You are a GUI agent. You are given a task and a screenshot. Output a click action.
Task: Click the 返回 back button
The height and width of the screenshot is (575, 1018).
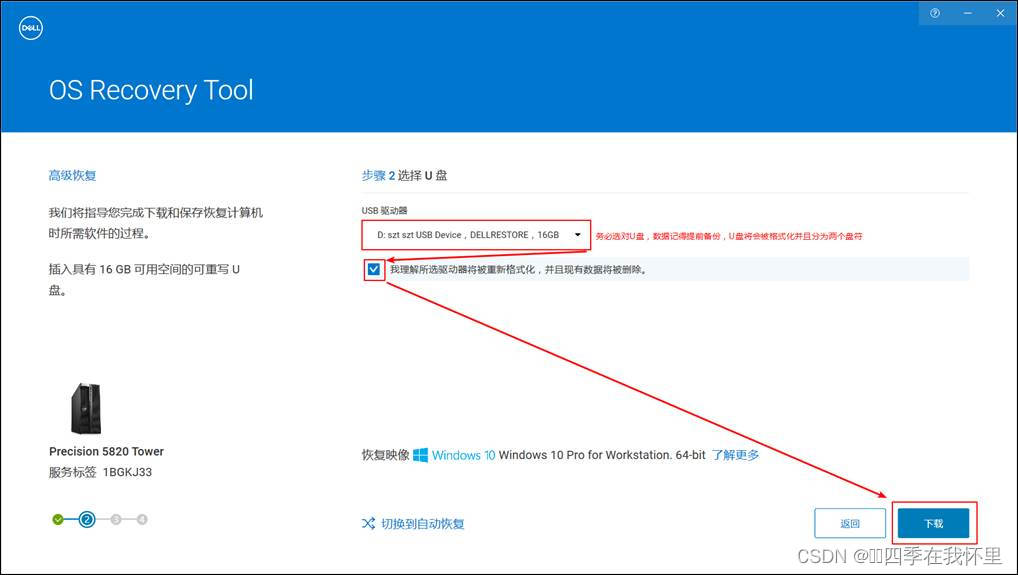tap(850, 523)
